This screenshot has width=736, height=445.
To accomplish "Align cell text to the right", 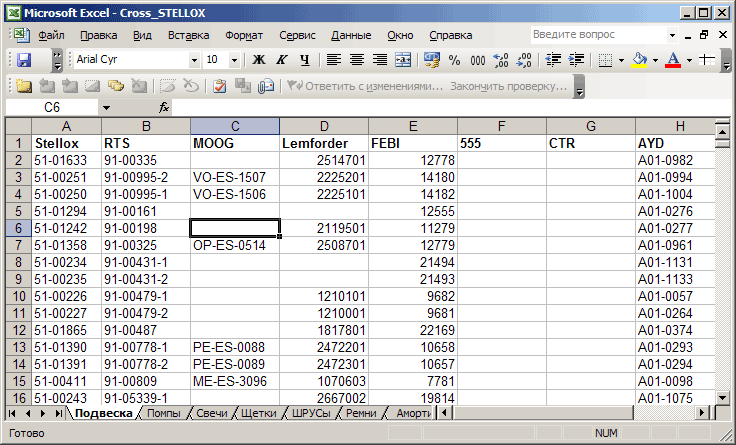I will (380, 60).
